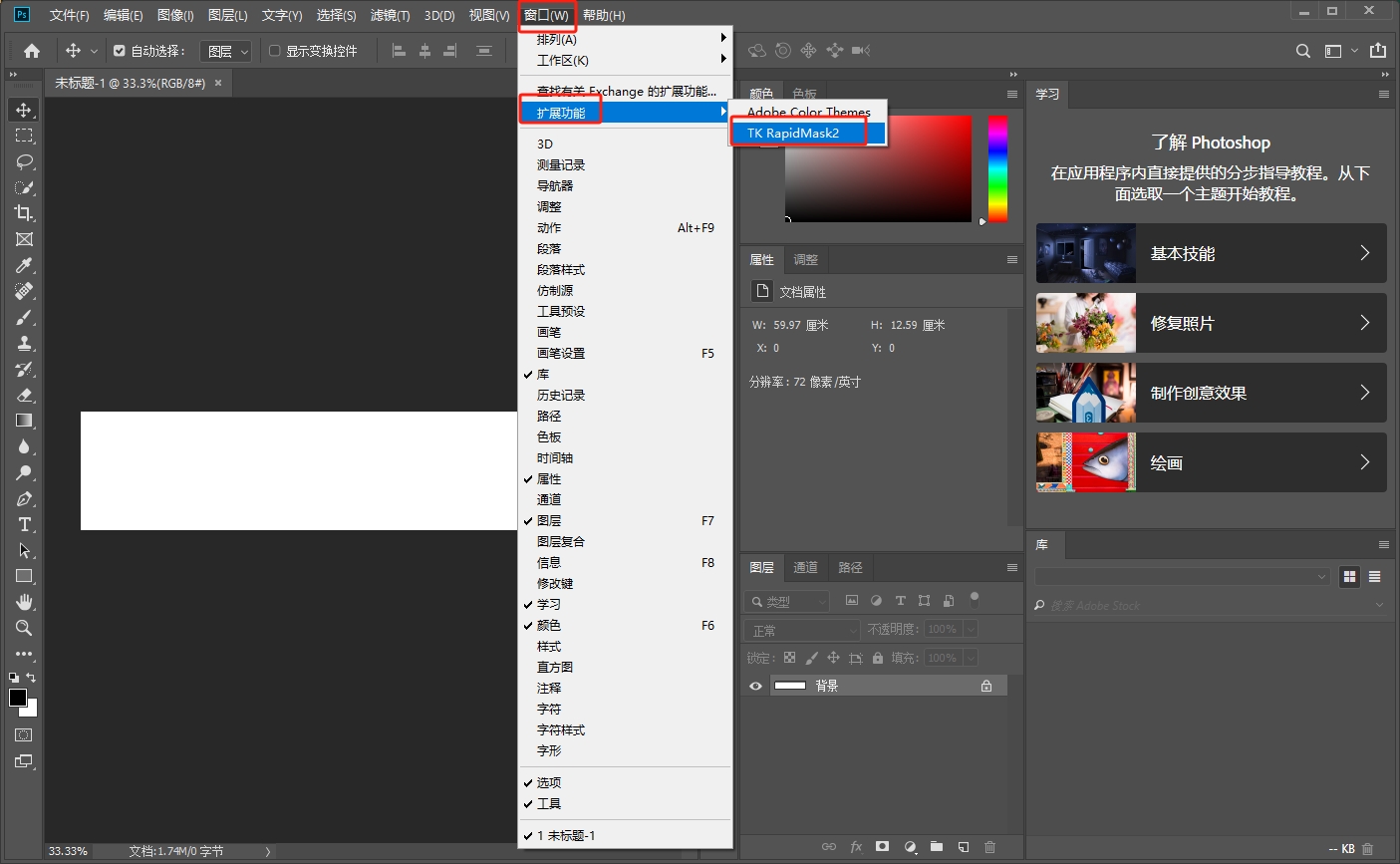Select the Crop tool in toolbar
1400x864 pixels.
(24, 213)
